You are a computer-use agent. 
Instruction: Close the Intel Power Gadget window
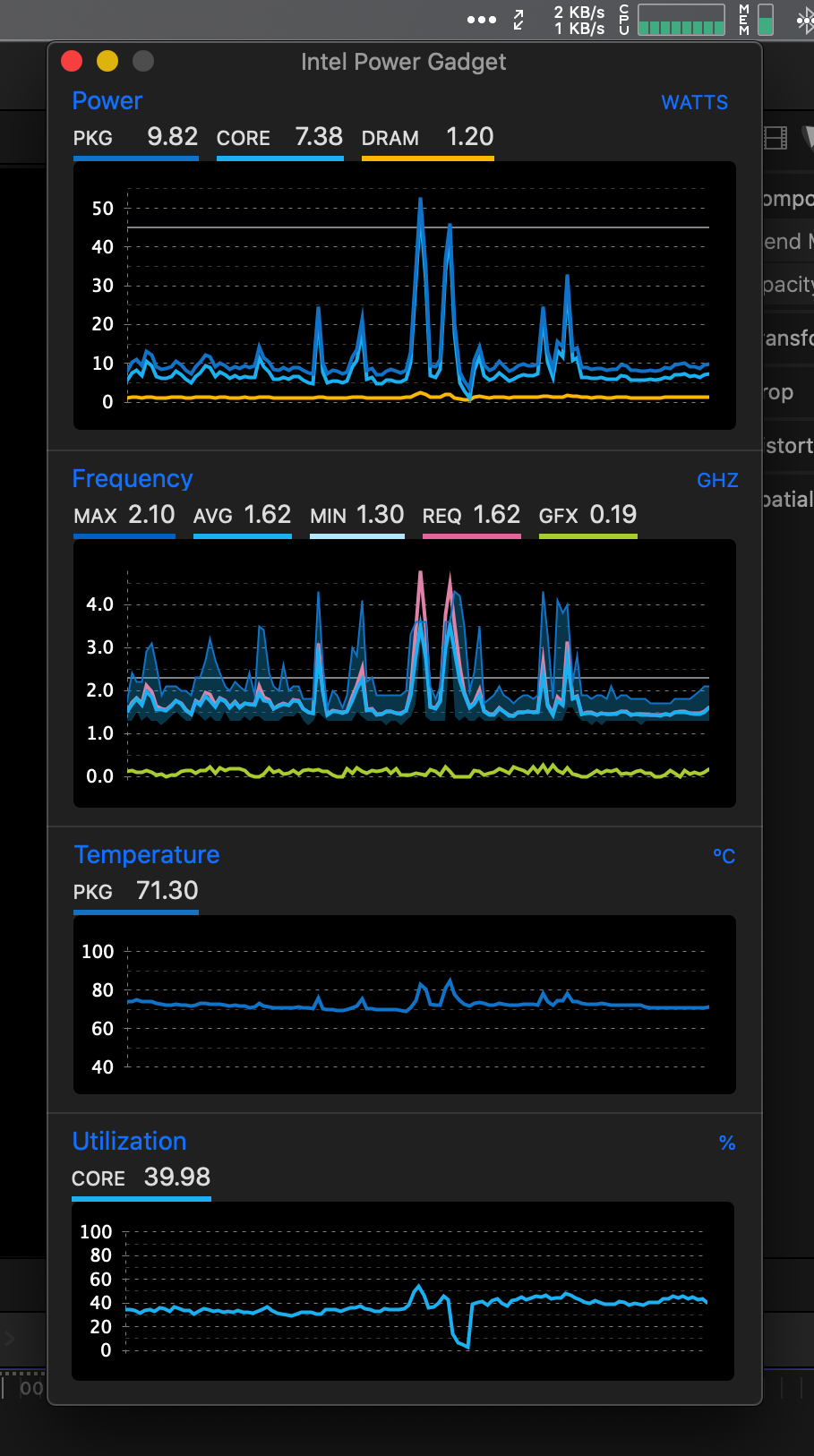(72, 61)
